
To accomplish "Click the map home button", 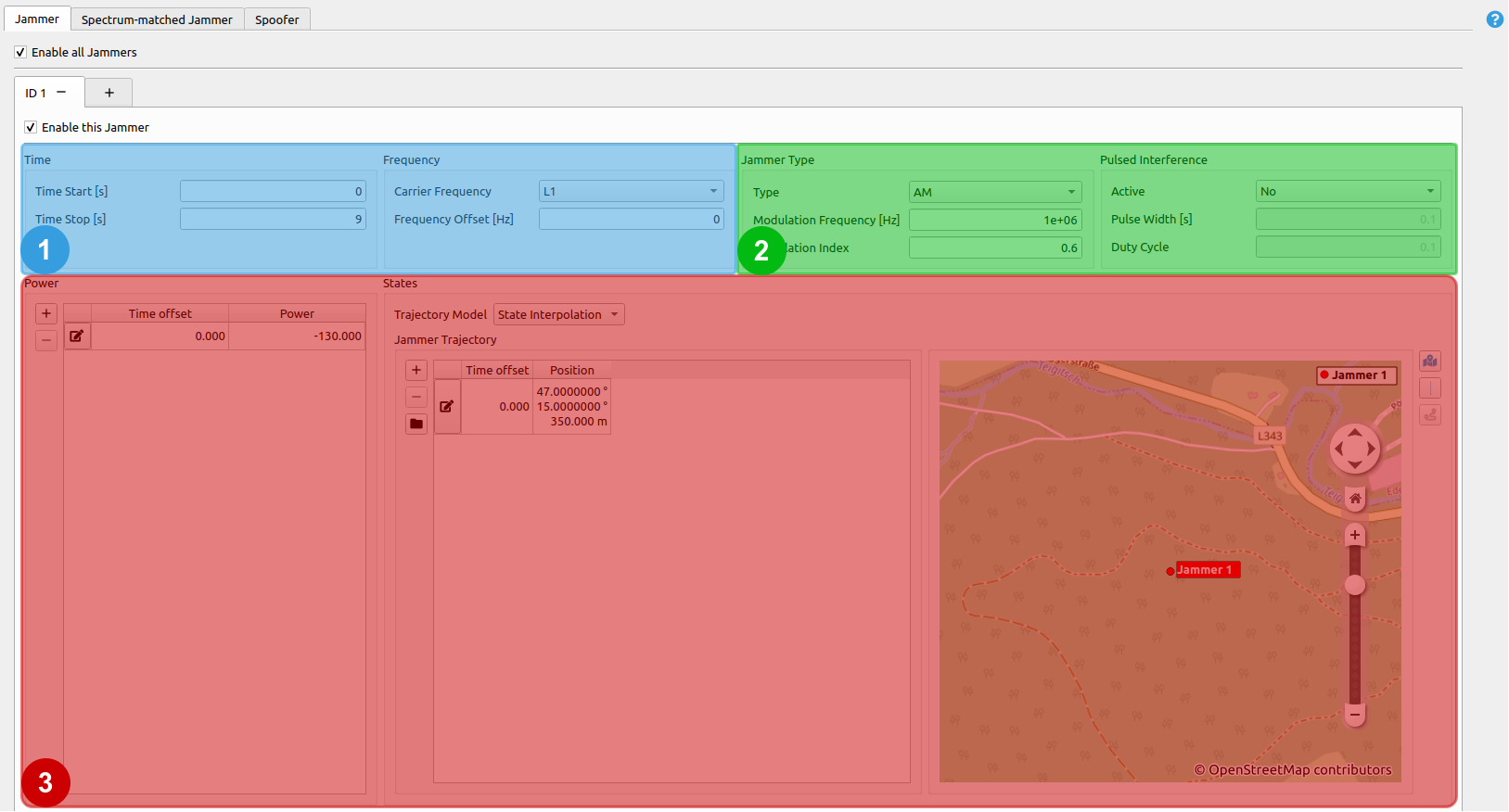I will click(x=1355, y=499).
